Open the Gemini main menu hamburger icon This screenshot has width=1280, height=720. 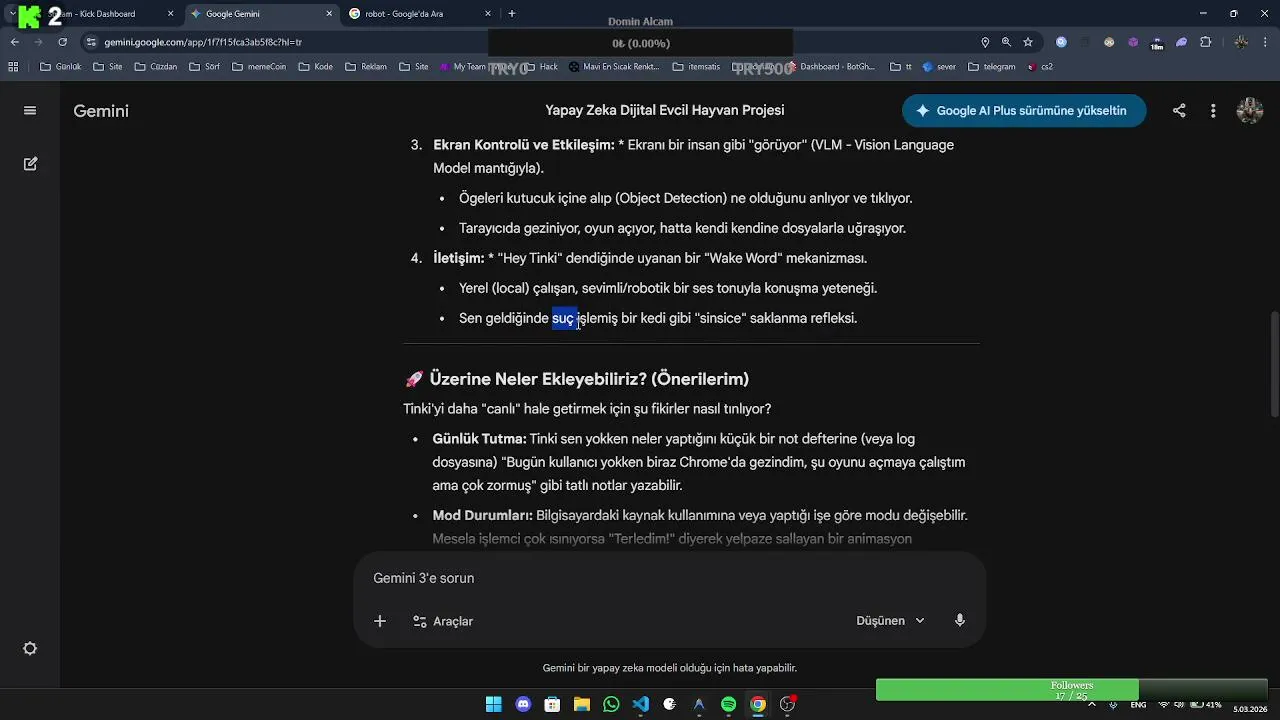[30, 111]
